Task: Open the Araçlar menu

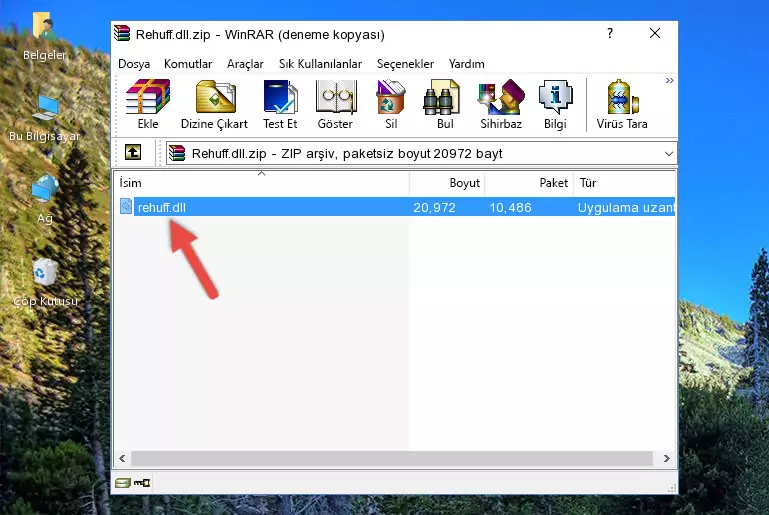Action: (x=245, y=64)
